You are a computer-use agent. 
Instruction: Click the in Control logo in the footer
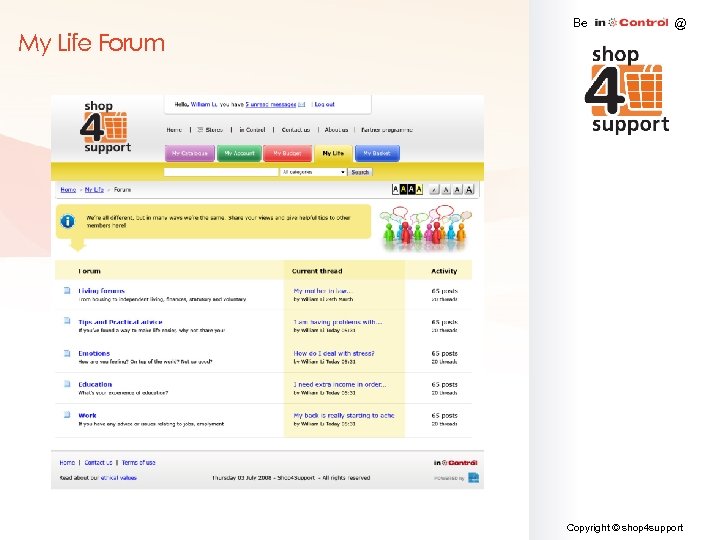tap(456, 463)
